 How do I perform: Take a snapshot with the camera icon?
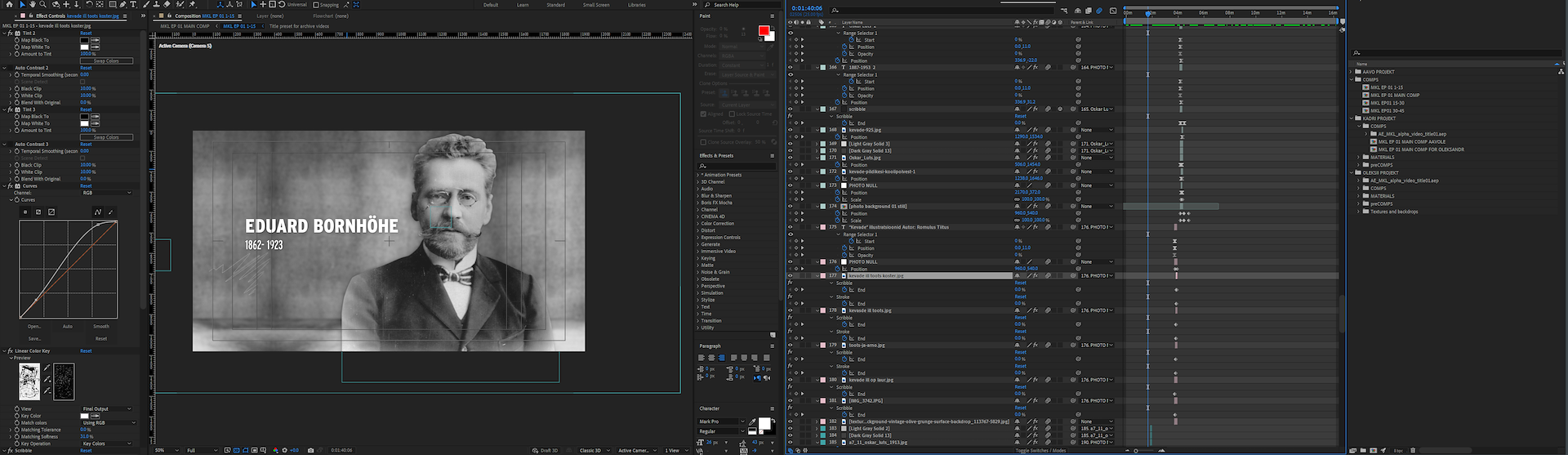pos(310,450)
